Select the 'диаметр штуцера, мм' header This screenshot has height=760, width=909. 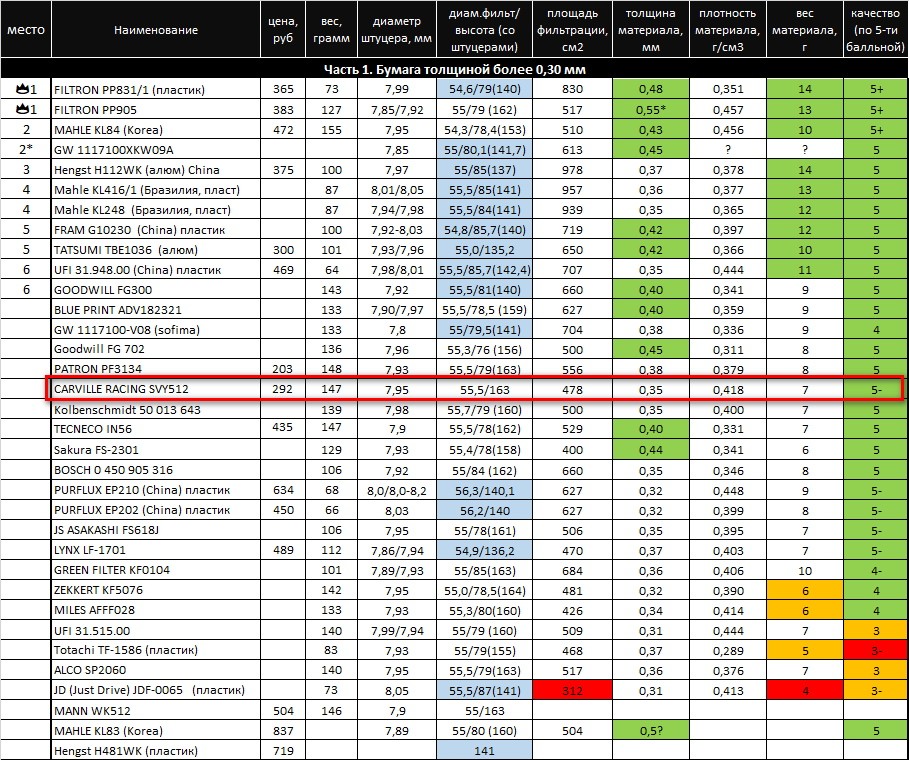tap(397, 30)
